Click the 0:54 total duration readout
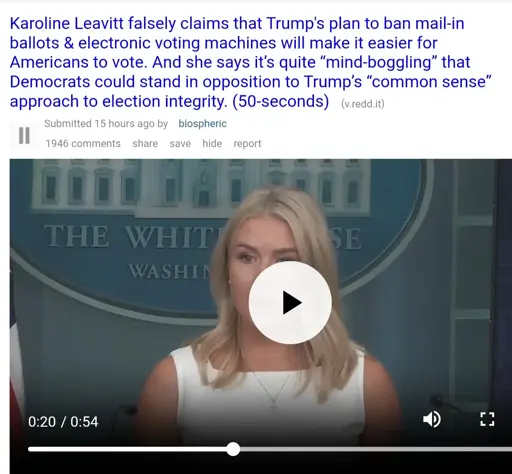 coord(84,422)
